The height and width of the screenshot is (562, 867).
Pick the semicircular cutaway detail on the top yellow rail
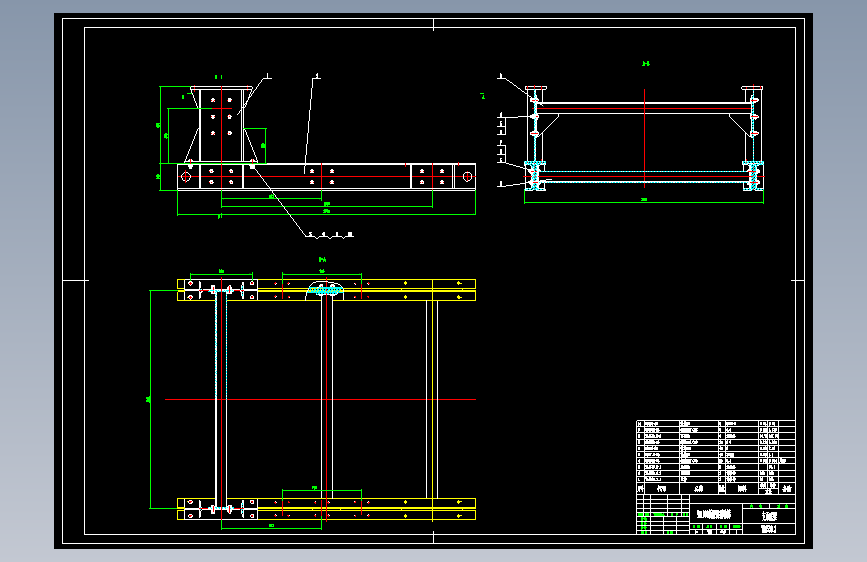click(x=325, y=290)
